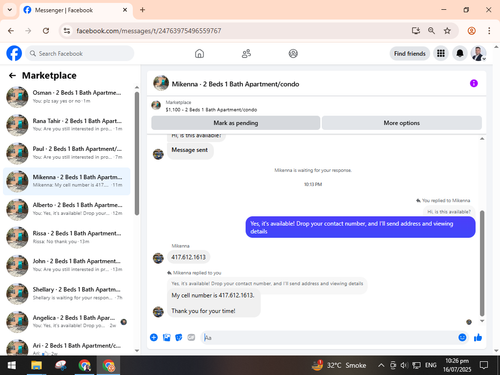500x375 pixels.
Task: Open the Paul conversation
Action: point(67,153)
